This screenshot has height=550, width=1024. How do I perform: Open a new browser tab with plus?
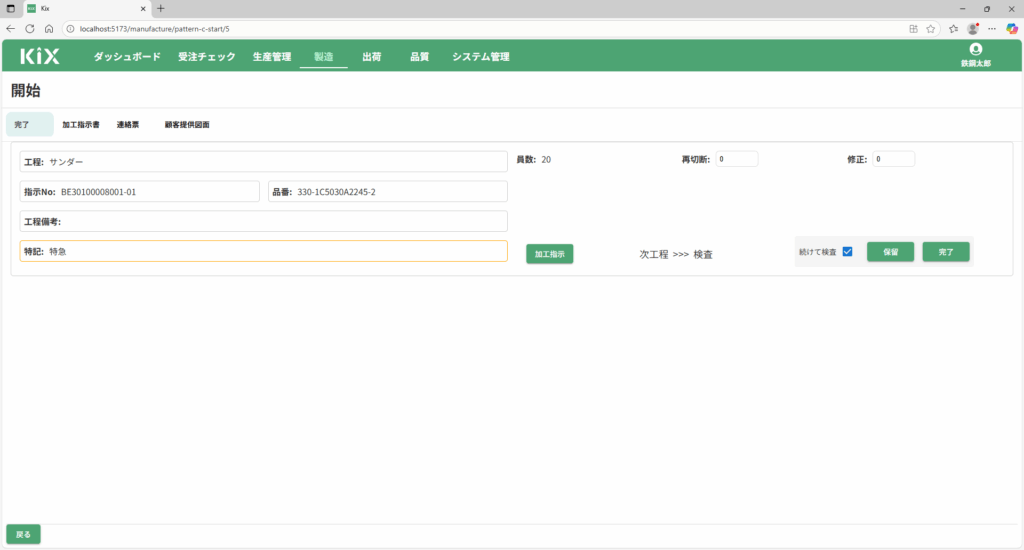tap(161, 8)
